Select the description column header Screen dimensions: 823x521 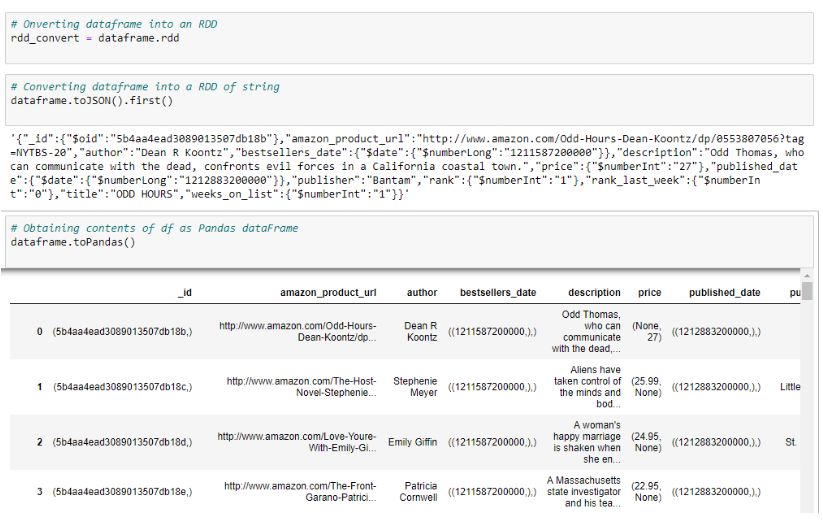594,293
